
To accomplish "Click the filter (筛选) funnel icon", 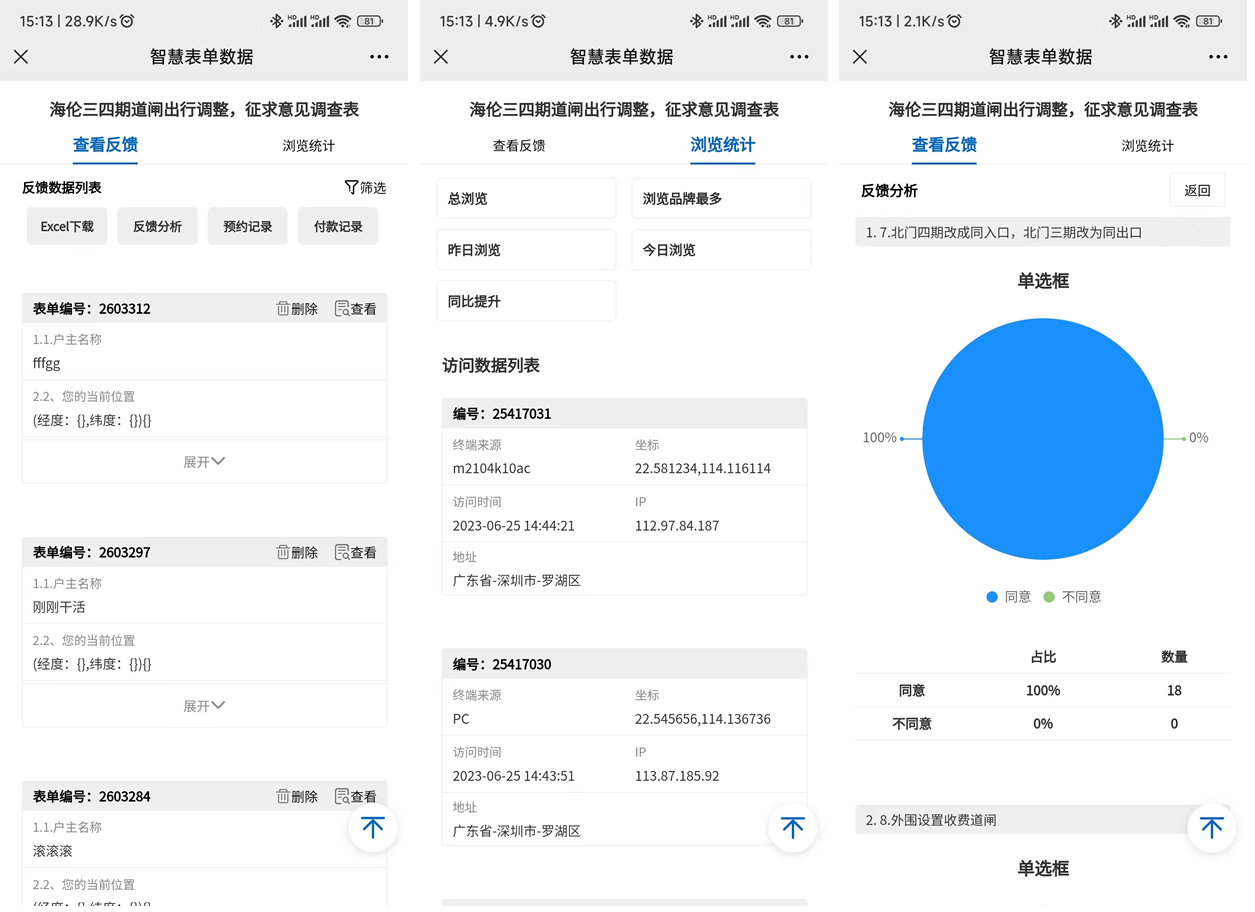I will [351, 188].
